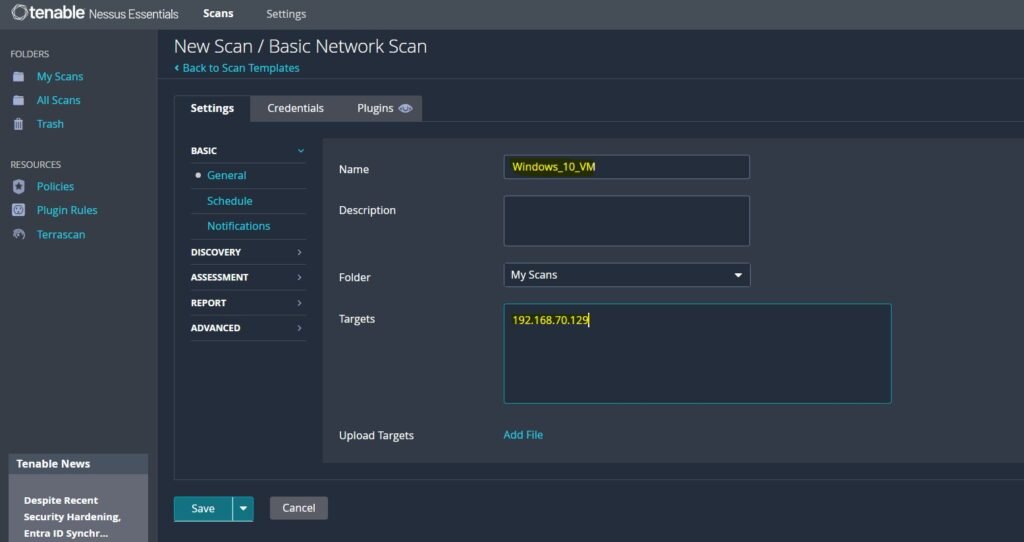The width and height of the screenshot is (1024, 542).
Task: Click the Tenable logo icon
Action: coord(19,13)
